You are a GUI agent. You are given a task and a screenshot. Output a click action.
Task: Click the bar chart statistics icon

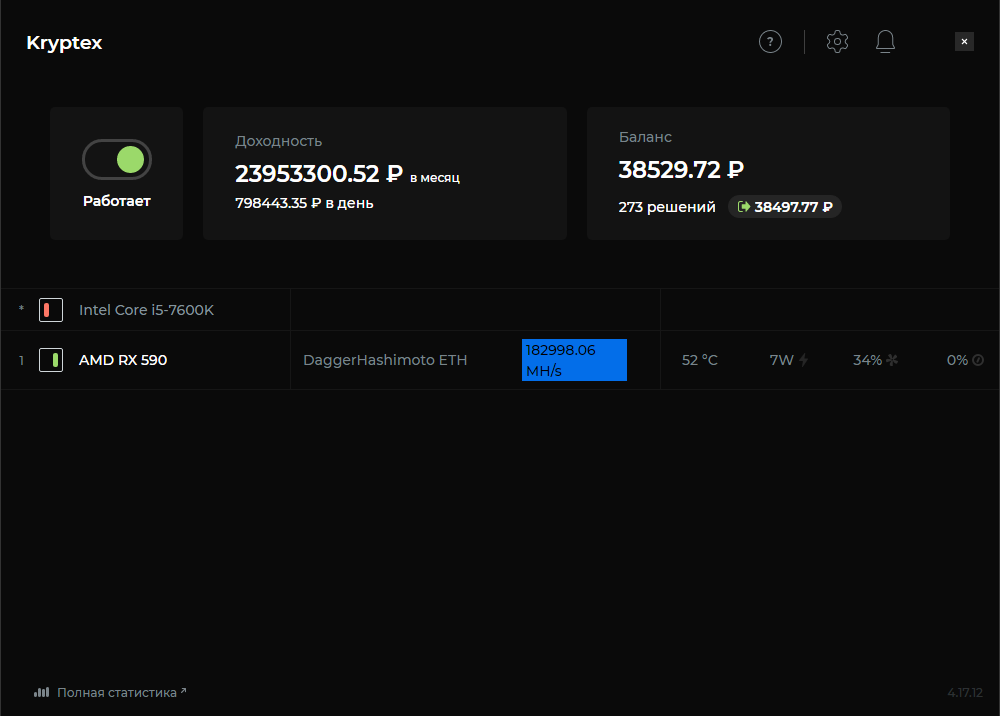point(41,692)
